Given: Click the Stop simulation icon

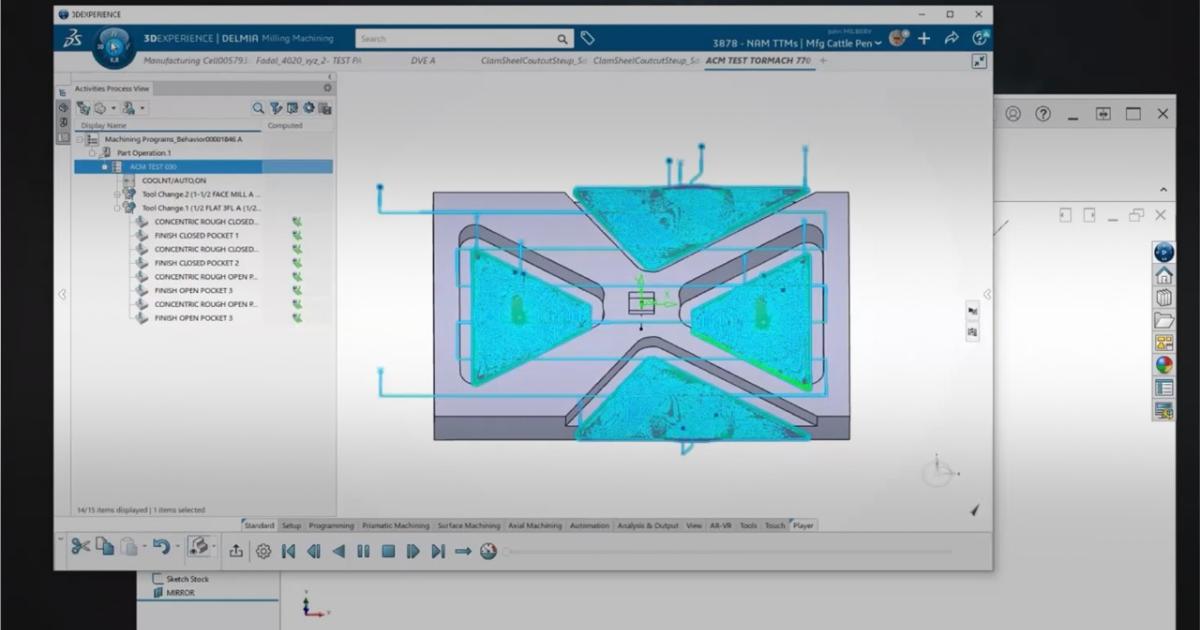Looking at the screenshot, I should (389, 551).
